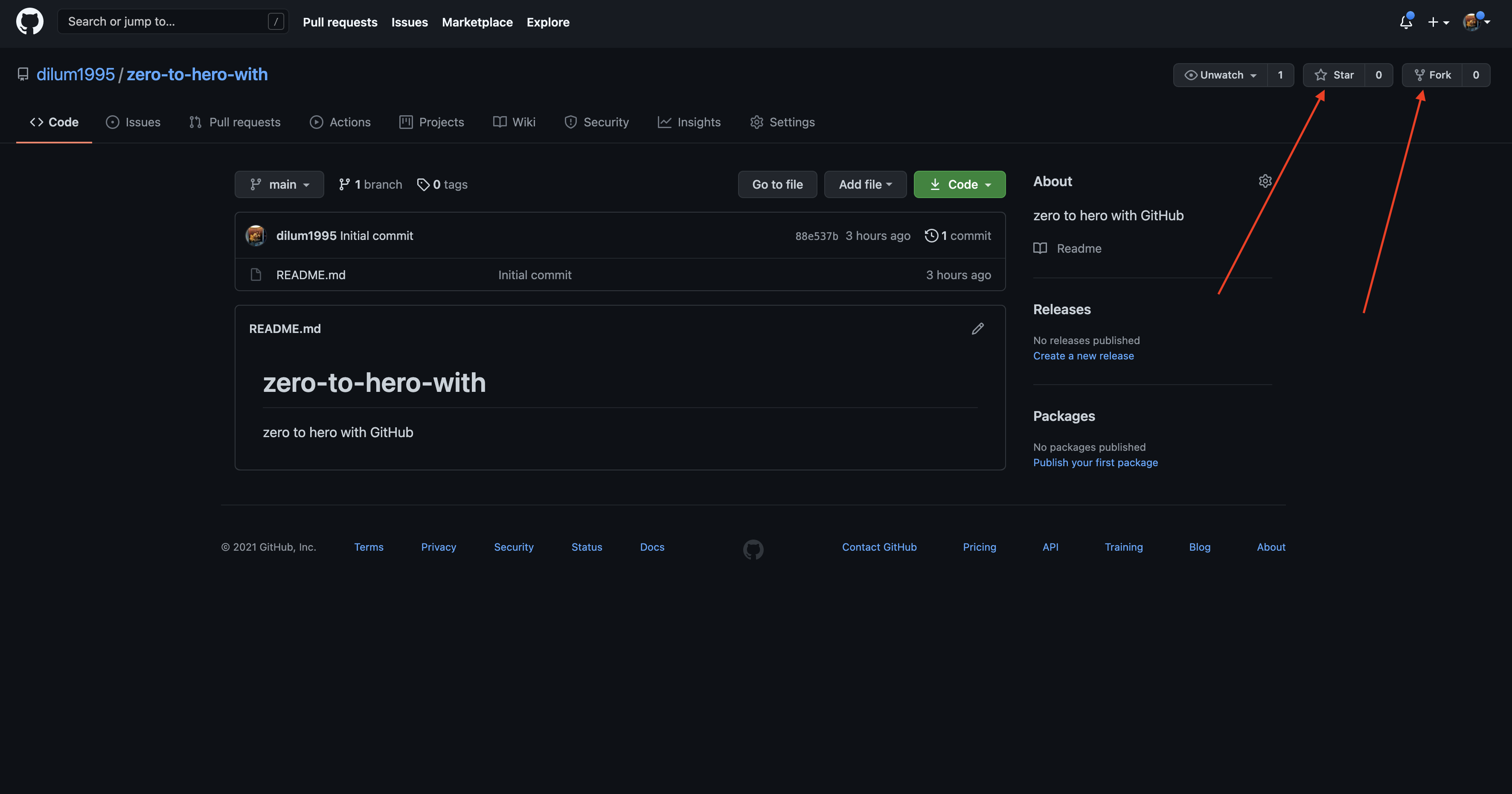1512x794 pixels.
Task: Follow the Create a new release link
Action: (1084, 356)
